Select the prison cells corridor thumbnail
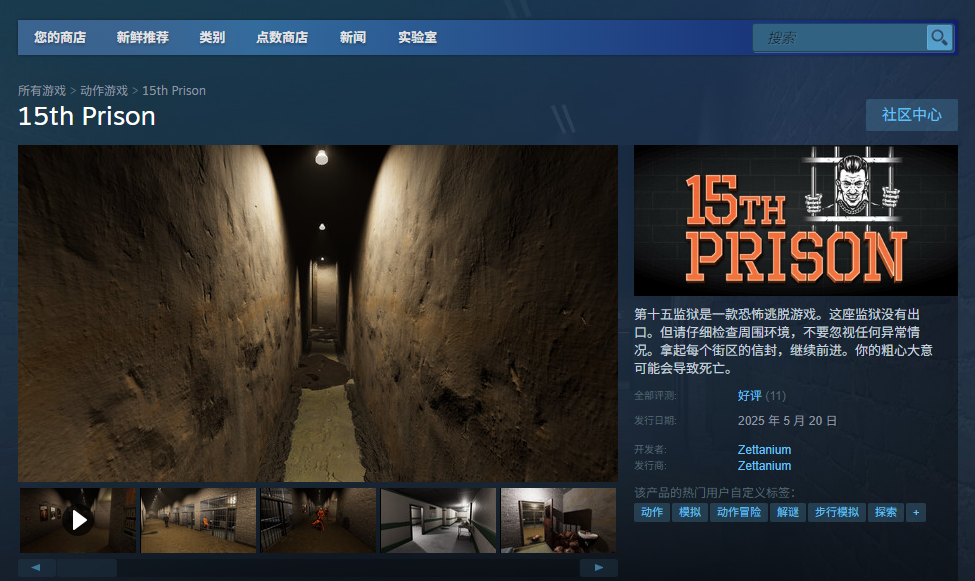 [x=198, y=520]
